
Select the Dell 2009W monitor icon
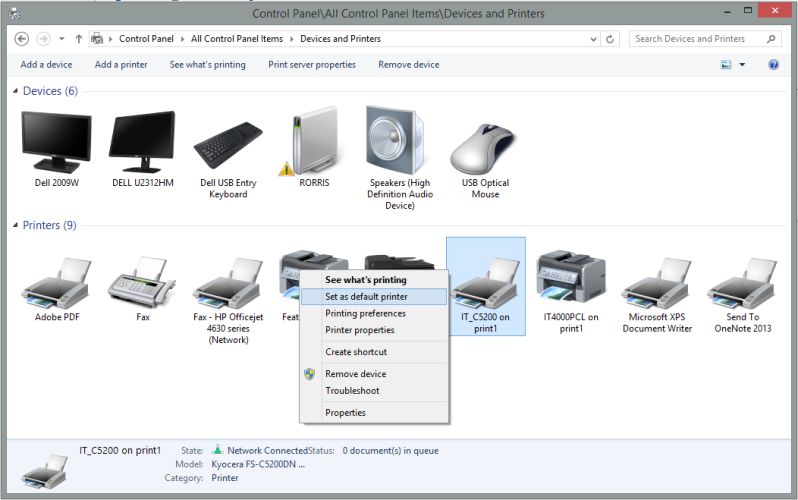[x=56, y=144]
